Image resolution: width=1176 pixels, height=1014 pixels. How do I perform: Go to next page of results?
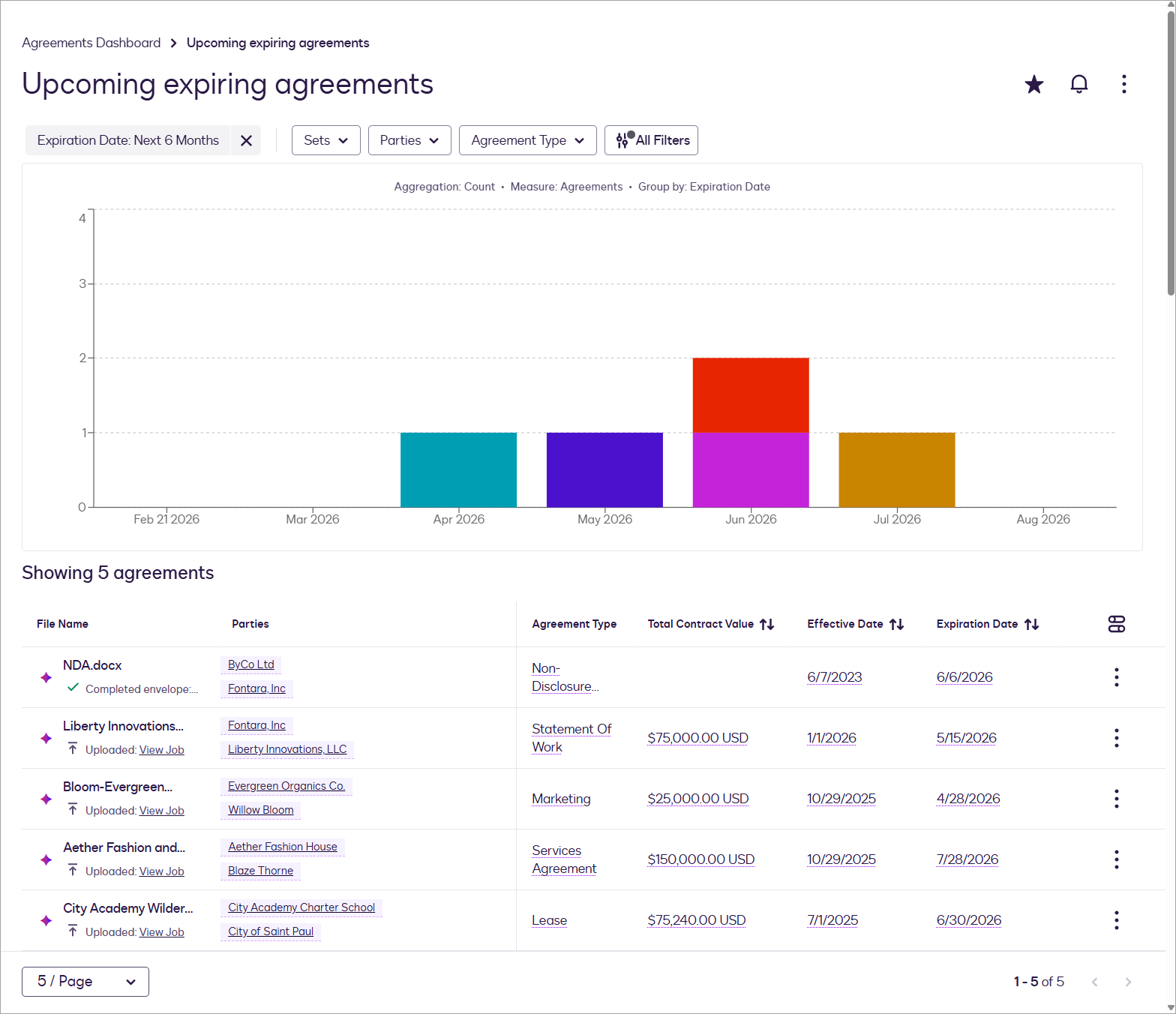tap(1128, 982)
